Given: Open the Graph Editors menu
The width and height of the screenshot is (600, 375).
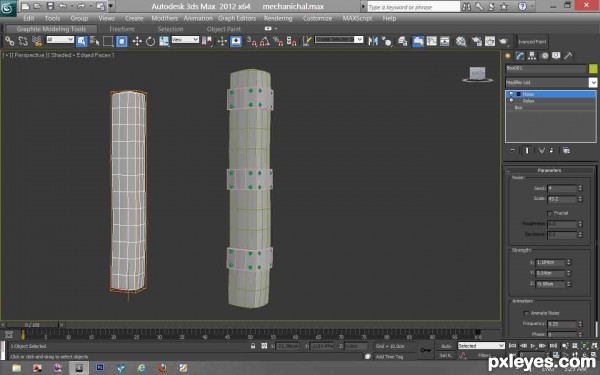Looking at the screenshot, I should [237, 18].
